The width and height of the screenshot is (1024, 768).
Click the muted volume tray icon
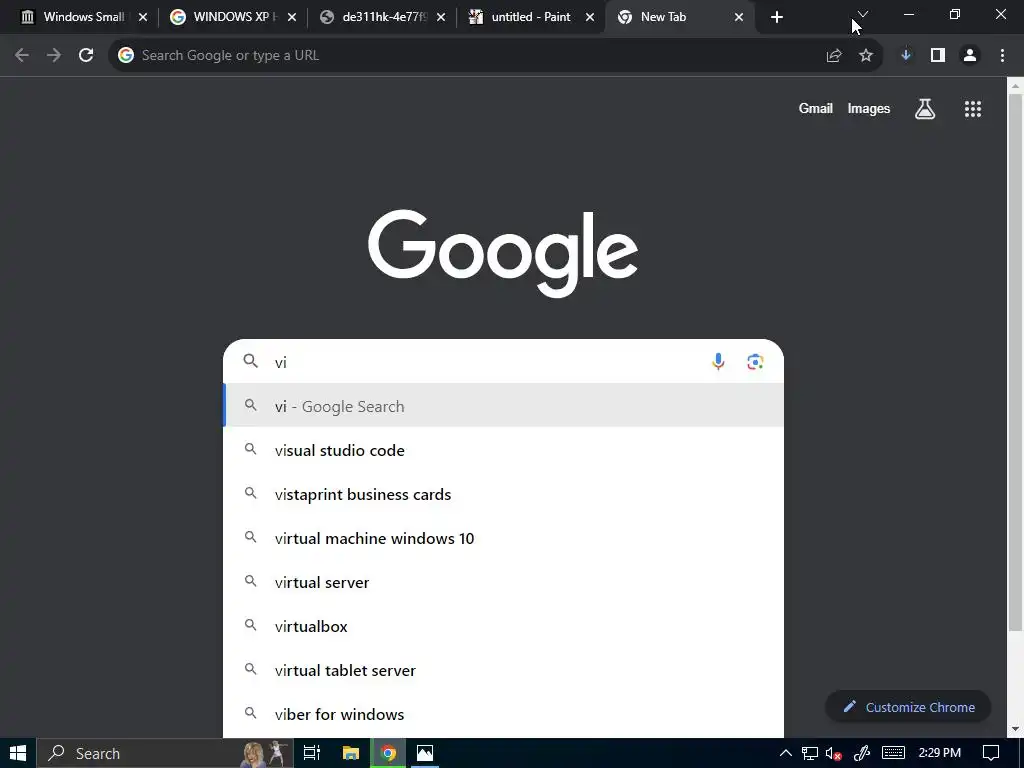pyautogui.click(x=833, y=754)
